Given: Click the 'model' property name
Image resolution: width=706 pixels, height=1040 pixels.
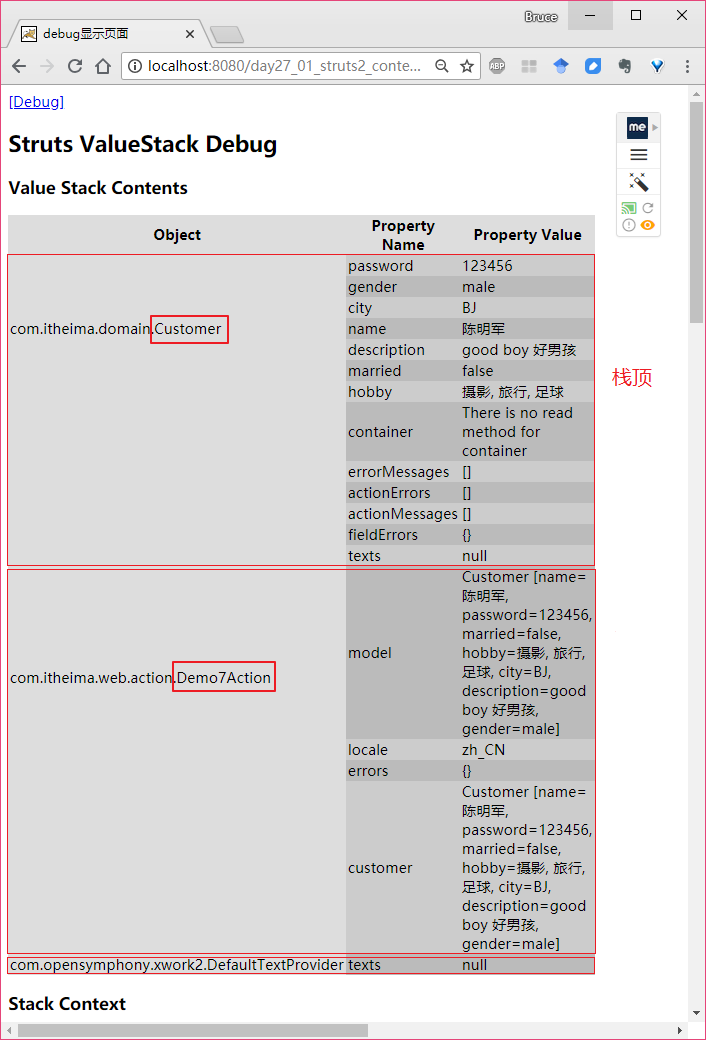Looking at the screenshot, I should click(x=370, y=653).
